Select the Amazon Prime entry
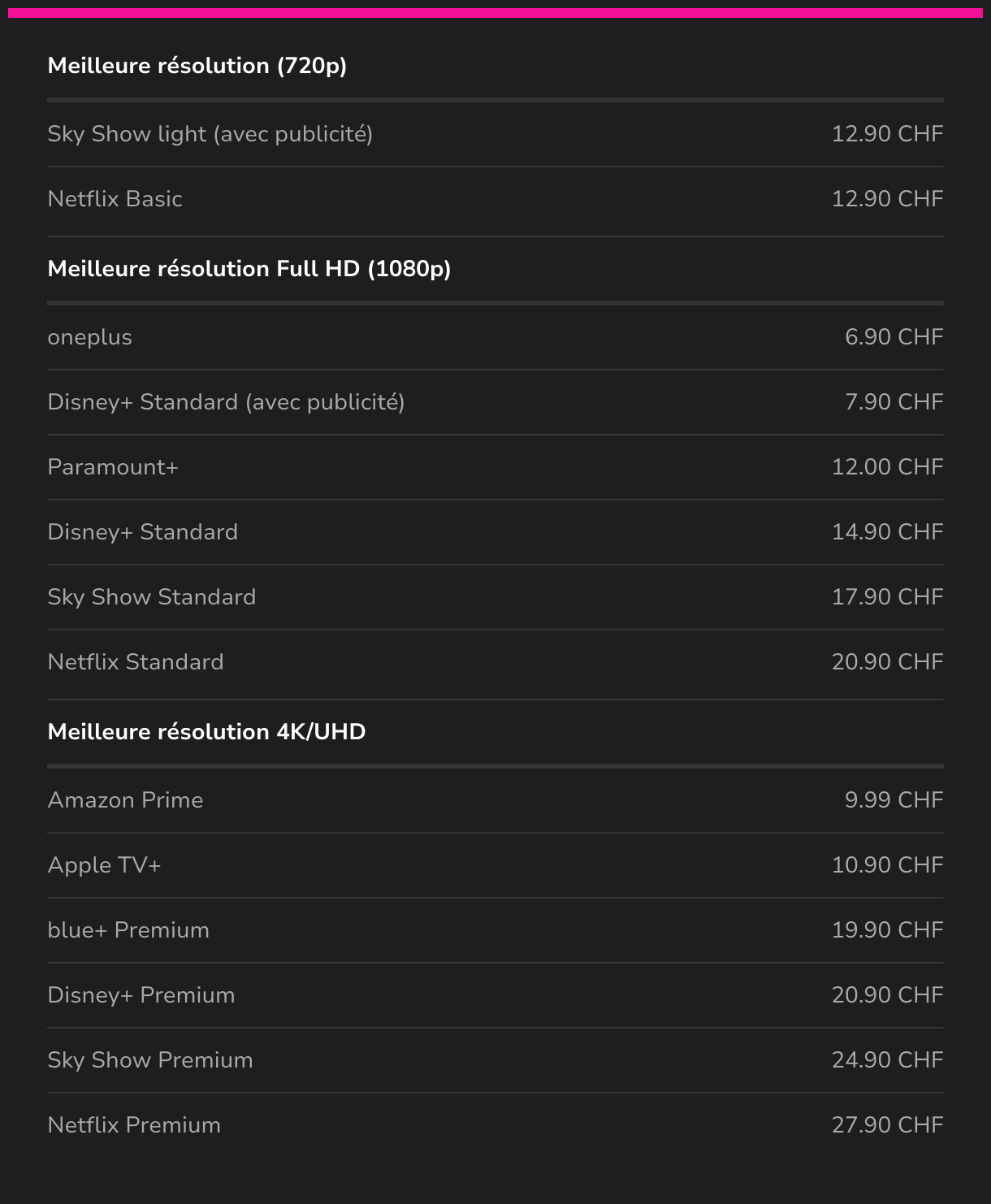 pos(126,800)
